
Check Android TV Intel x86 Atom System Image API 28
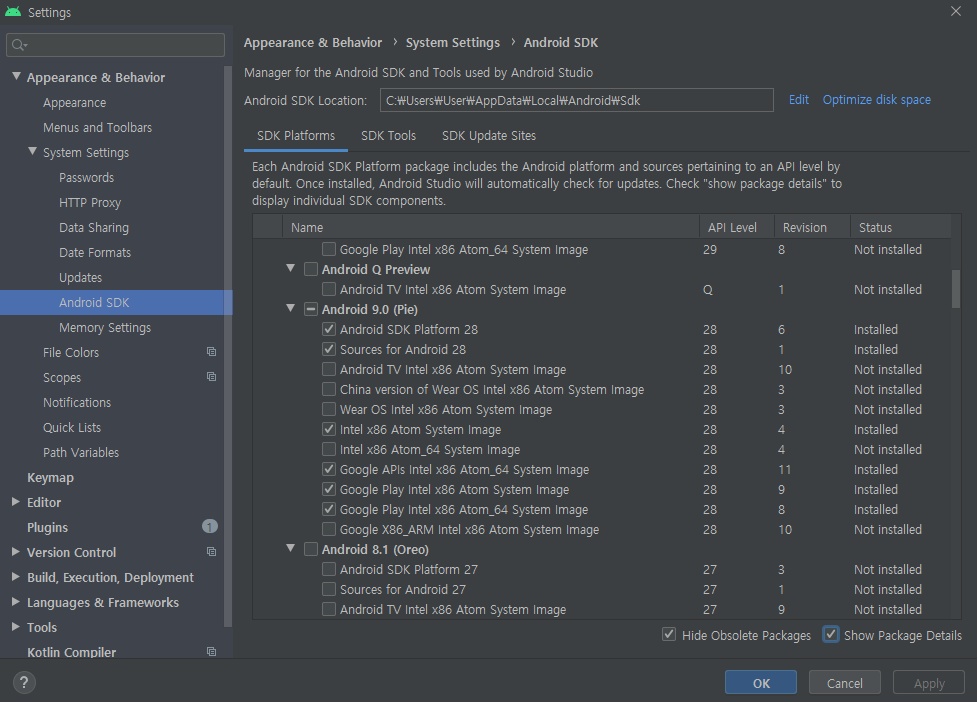[x=329, y=369]
